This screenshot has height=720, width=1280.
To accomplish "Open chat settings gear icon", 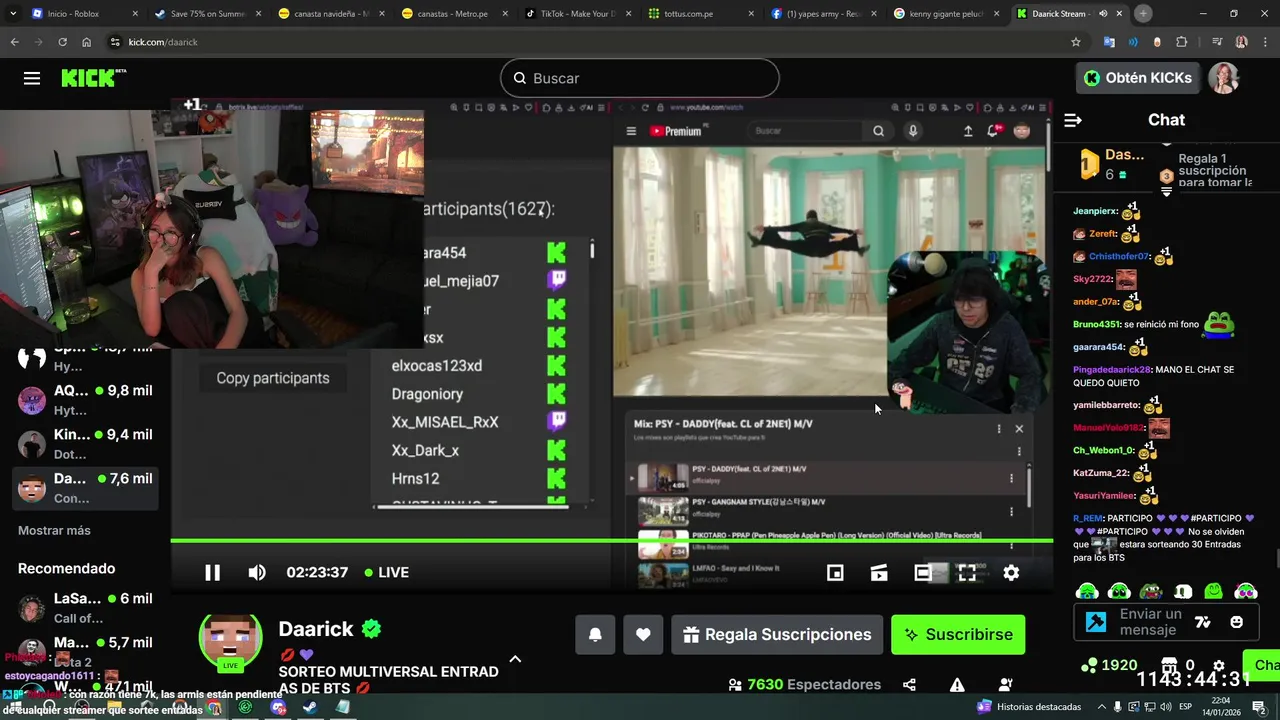I will tap(1218, 665).
